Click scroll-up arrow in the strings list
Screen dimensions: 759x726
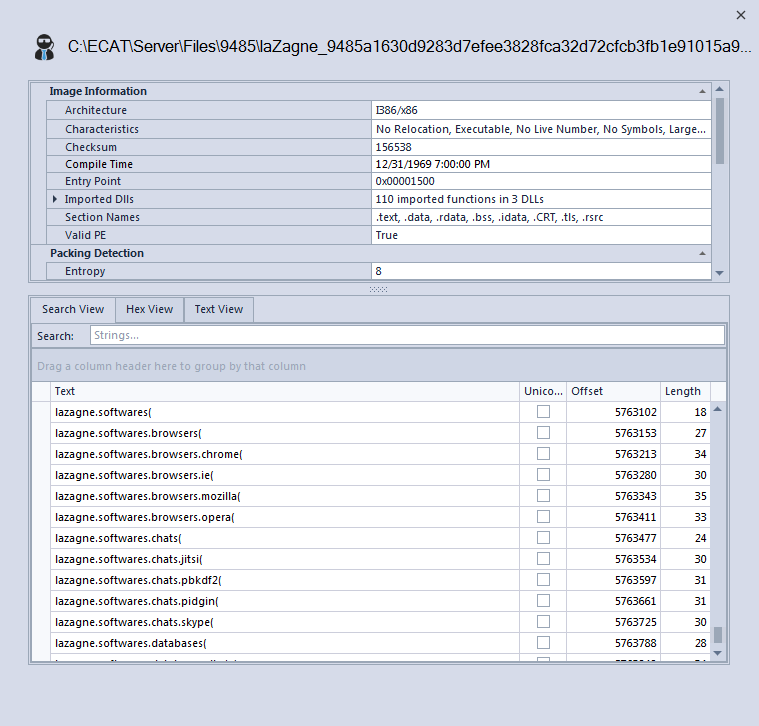point(717,410)
